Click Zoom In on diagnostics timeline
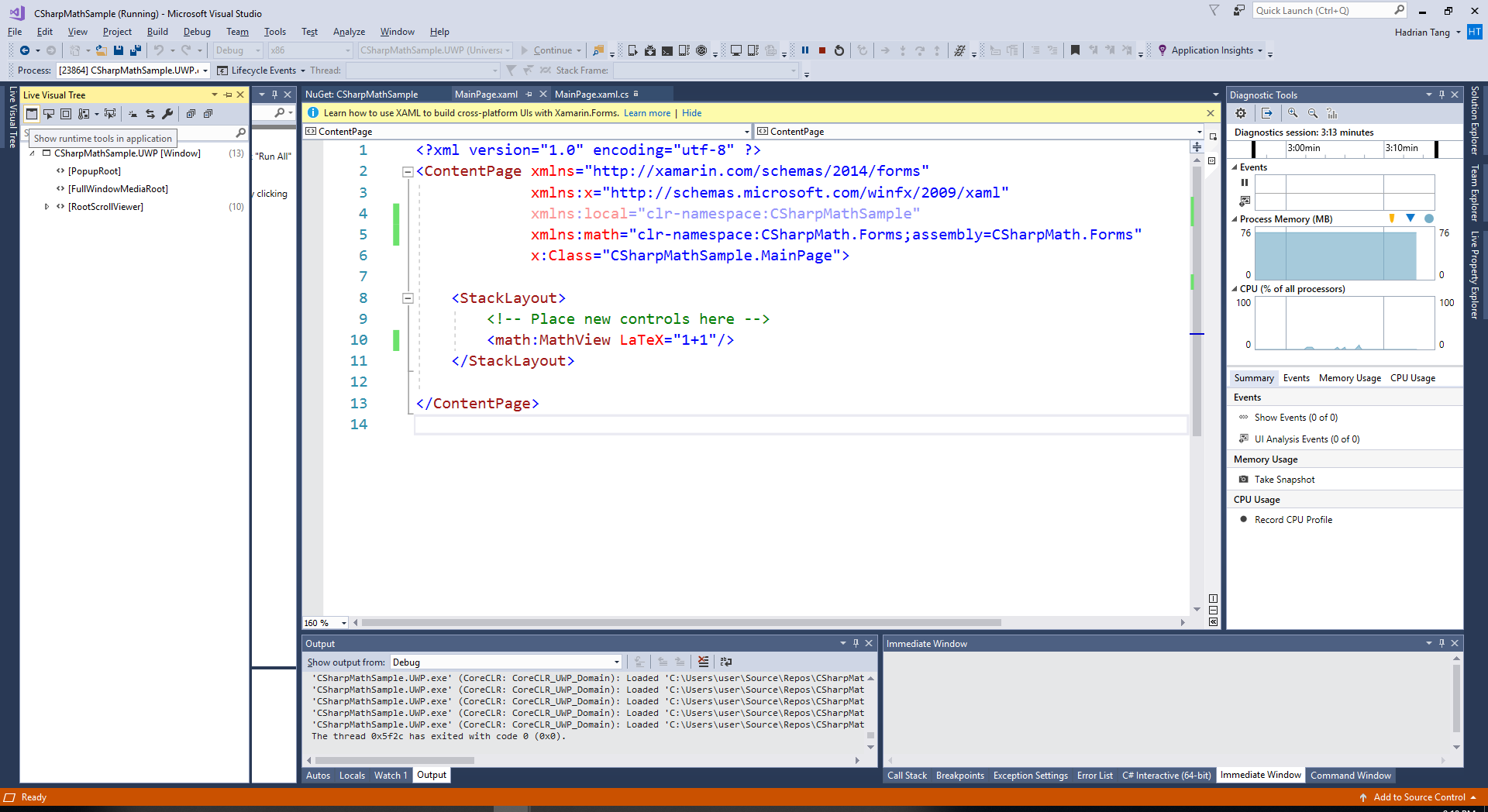1488x812 pixels. click(x=1293, y=113)
